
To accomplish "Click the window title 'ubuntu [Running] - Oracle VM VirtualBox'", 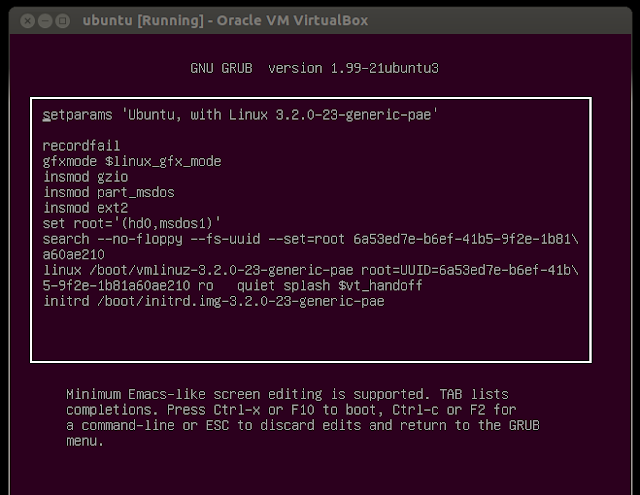I will tap(225, 20).
